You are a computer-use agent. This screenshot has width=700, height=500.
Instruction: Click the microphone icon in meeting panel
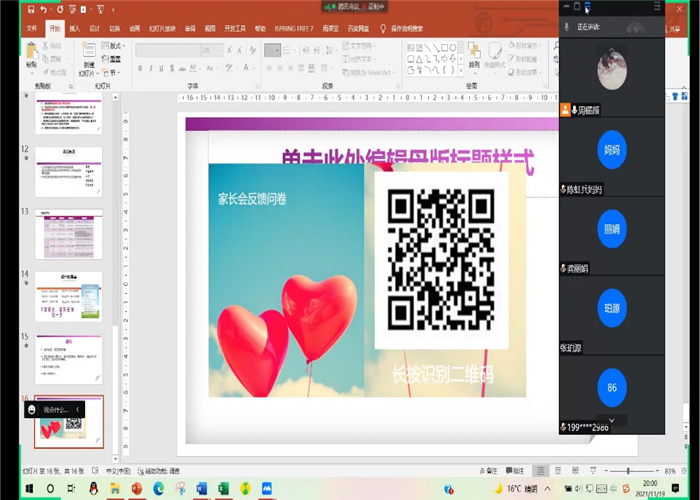pos(567,27)
